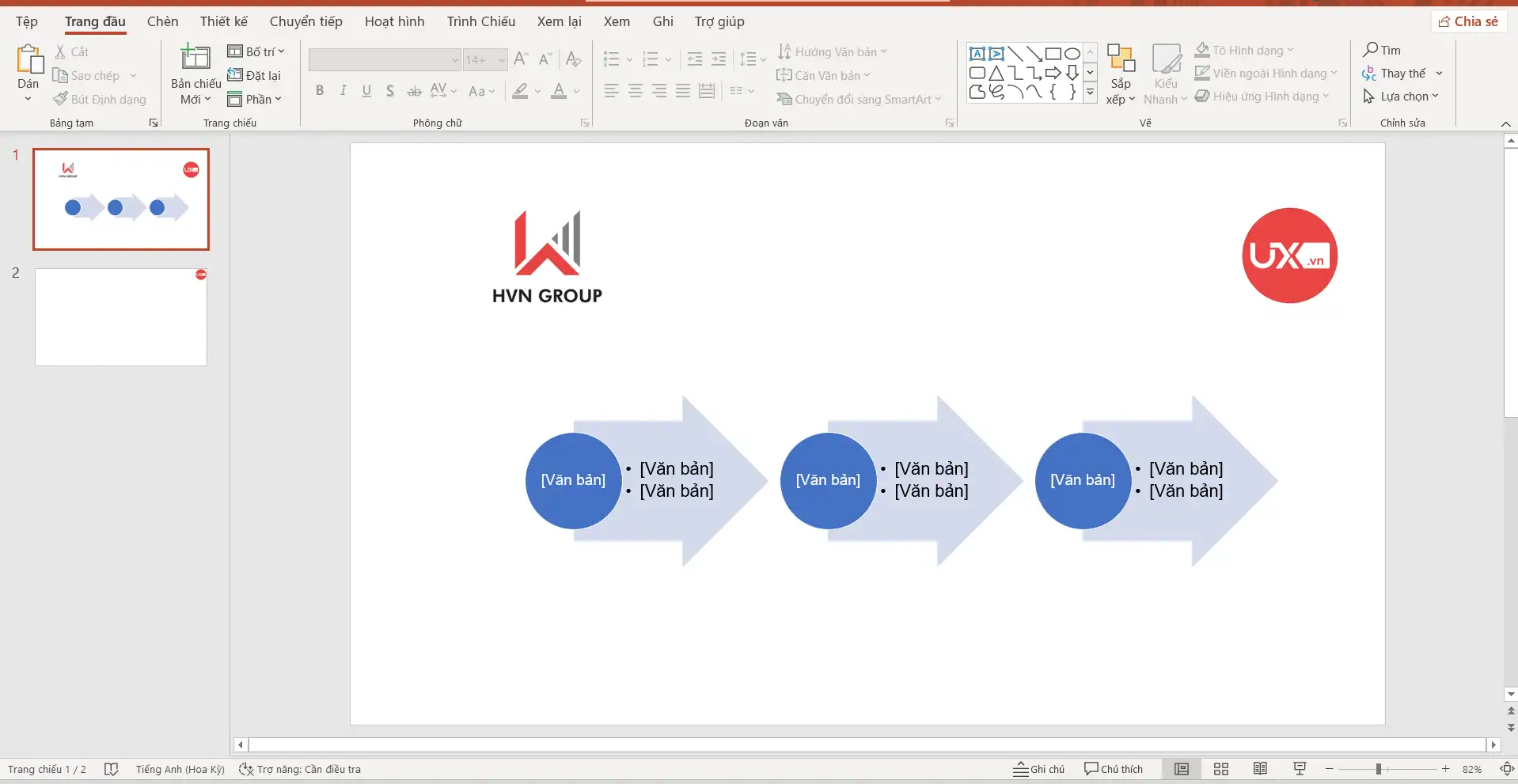Open slide sorter view in status bar
Image resolution: width=1518 pixels, height=784 pixels.
[1221, 769]
